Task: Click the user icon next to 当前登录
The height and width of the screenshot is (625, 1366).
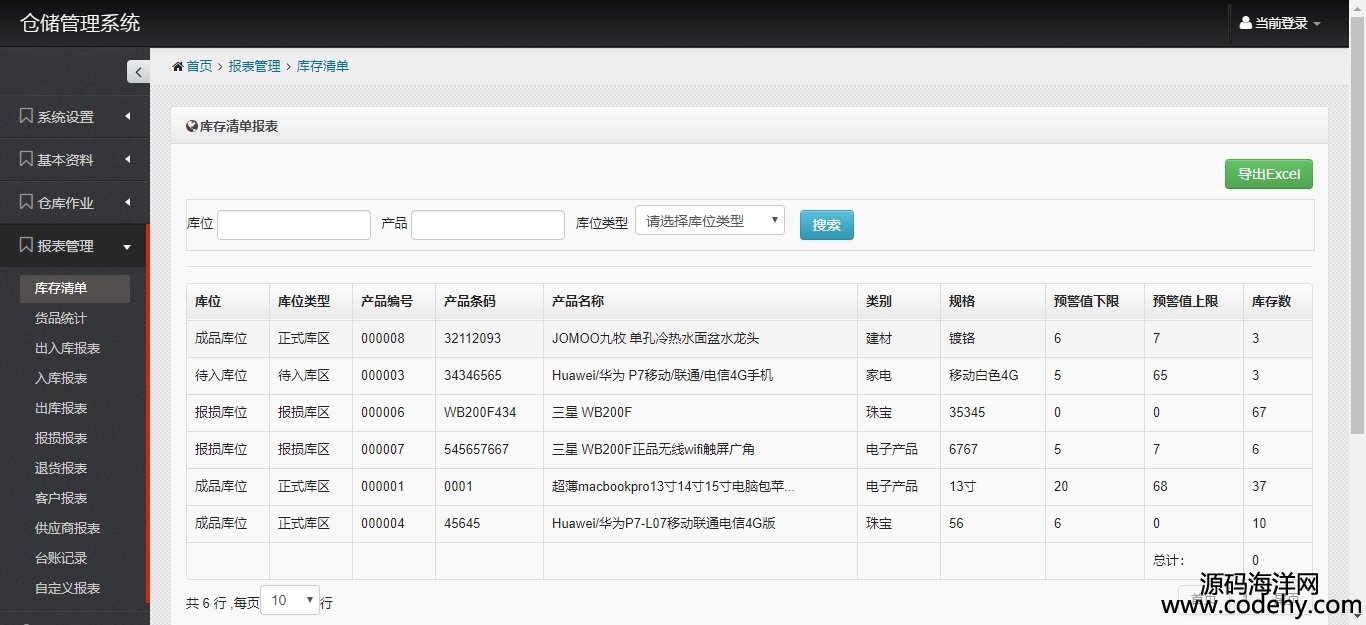Action: coord(1245,23)
